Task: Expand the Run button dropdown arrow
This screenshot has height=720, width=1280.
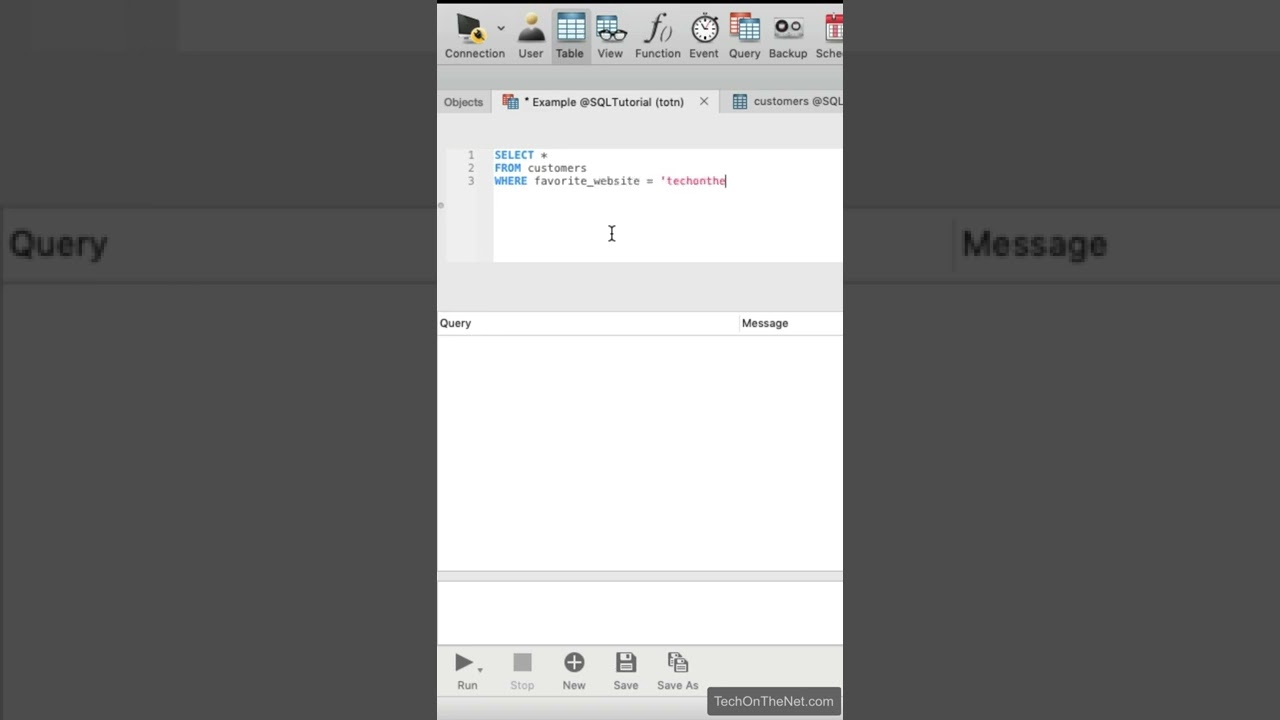Action: [x=480, y=670]
